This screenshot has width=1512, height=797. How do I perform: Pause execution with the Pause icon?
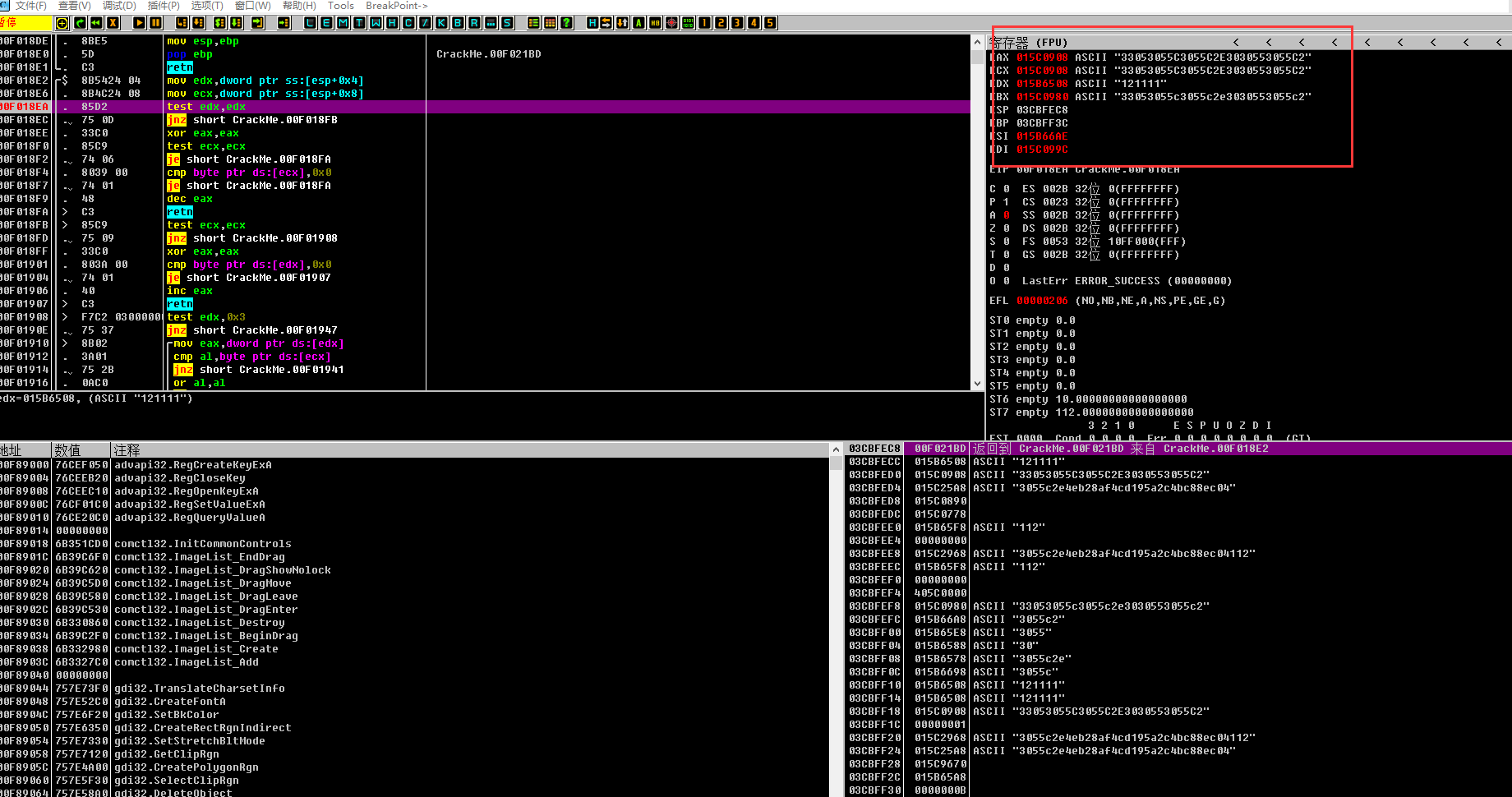(x=155, y=23)
